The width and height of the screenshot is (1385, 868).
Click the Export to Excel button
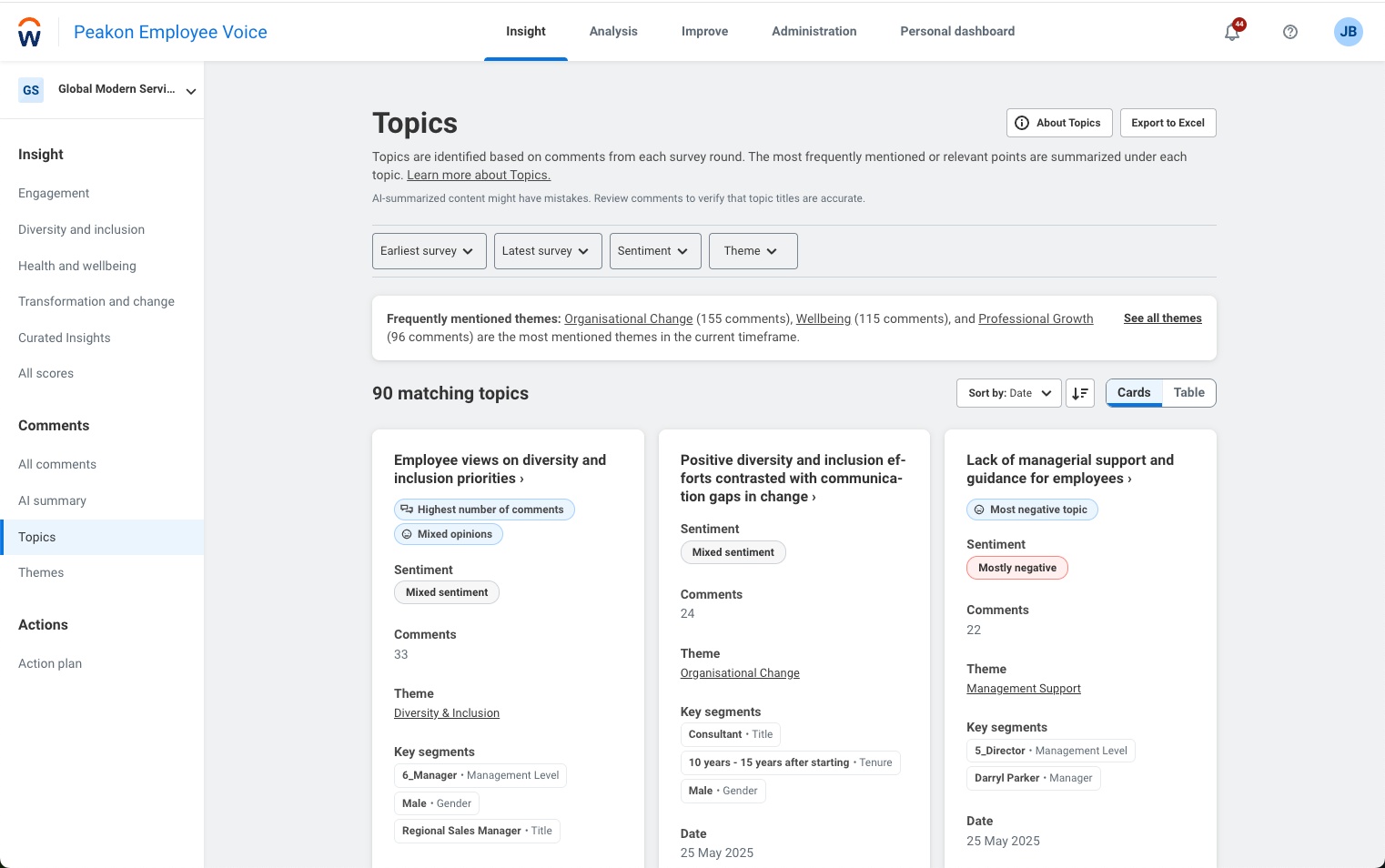pyautogui.click(x=1168, y=122)
